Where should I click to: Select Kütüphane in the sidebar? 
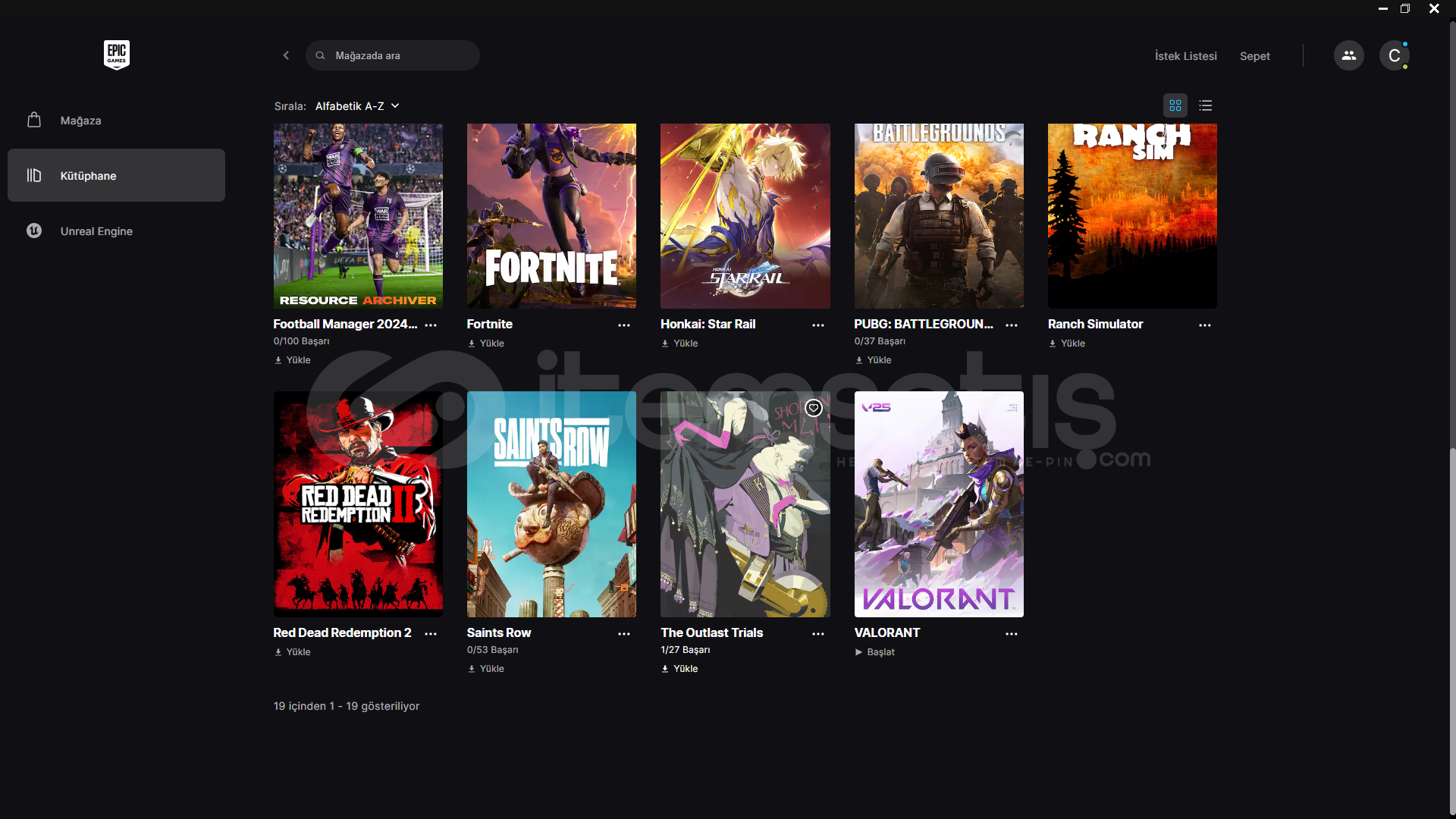116,175
